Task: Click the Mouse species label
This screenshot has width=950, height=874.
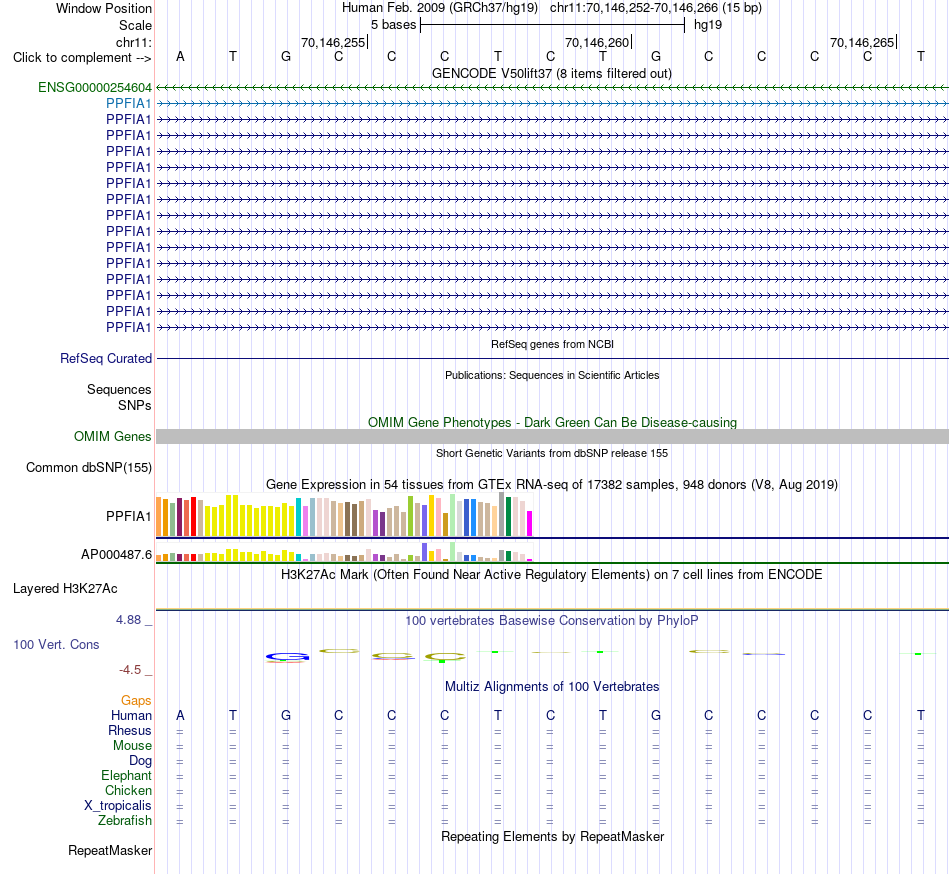Action: click(132, 746)
